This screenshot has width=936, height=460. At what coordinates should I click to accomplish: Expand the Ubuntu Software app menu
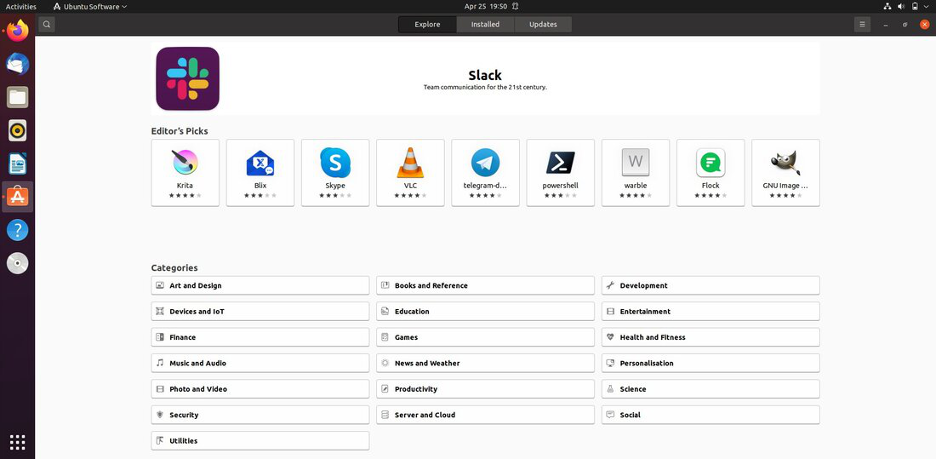pyautogui.click(x=90, y=7)
